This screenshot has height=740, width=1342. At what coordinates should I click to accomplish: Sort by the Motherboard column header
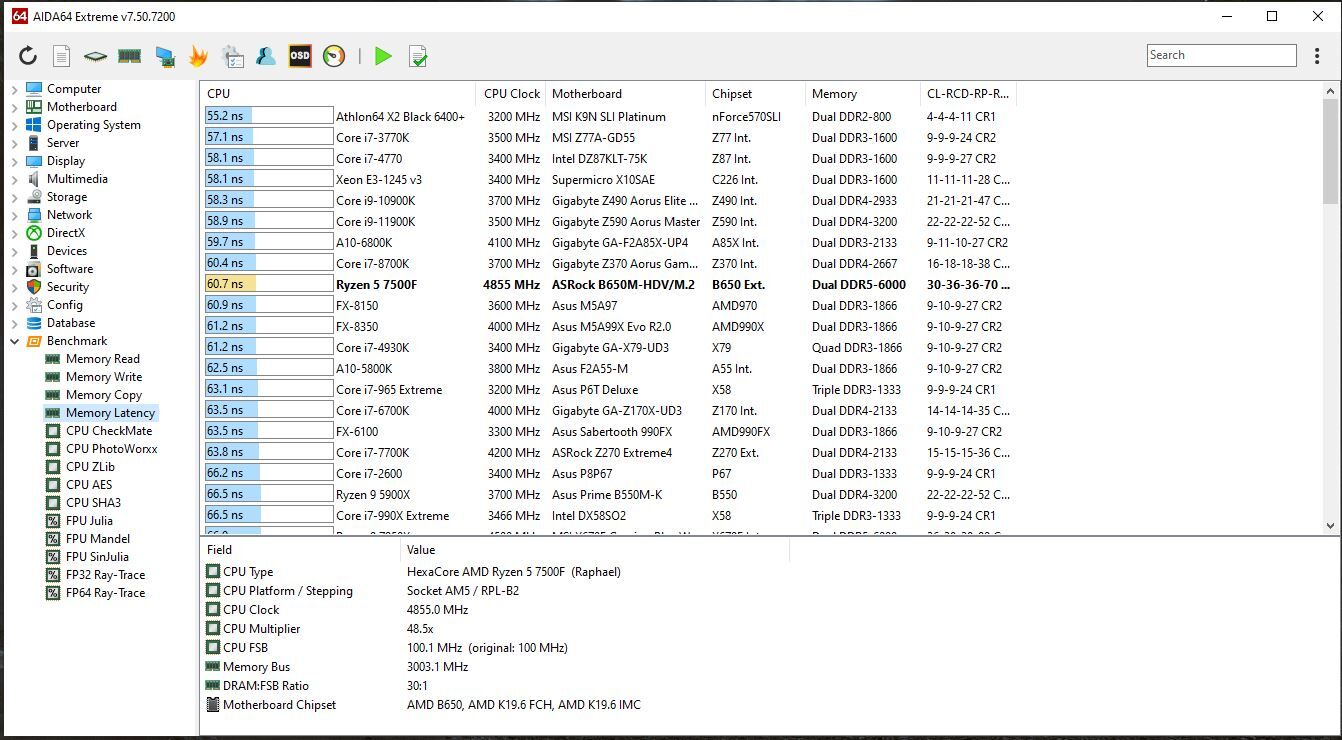[x=625, y=93]
